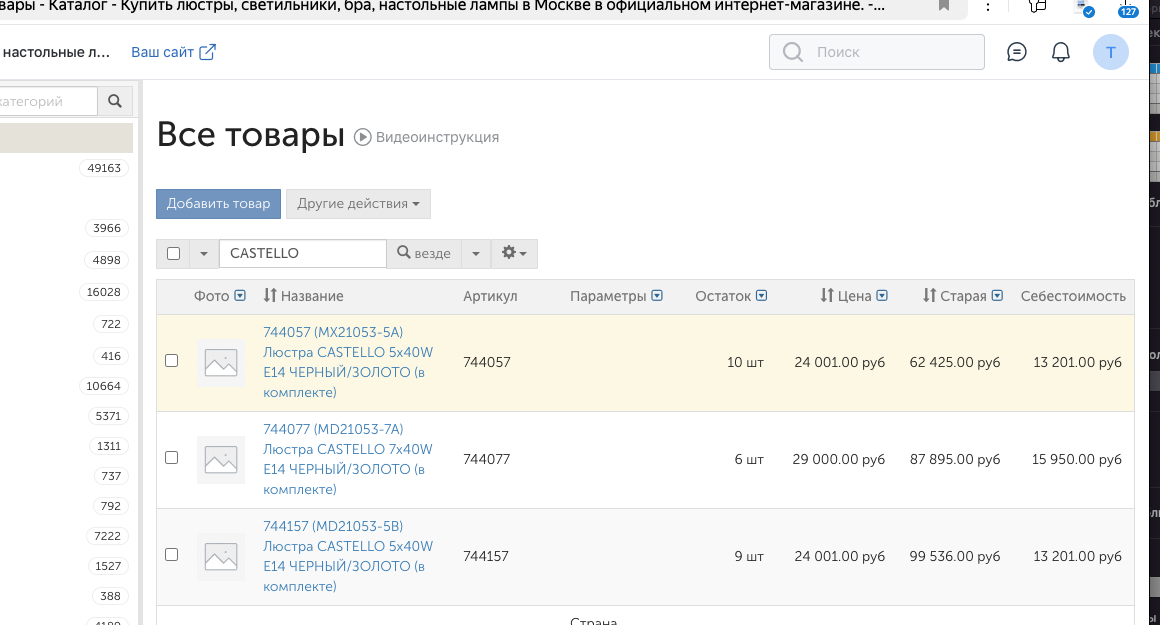Check the box for product 744057

[171, 361]
